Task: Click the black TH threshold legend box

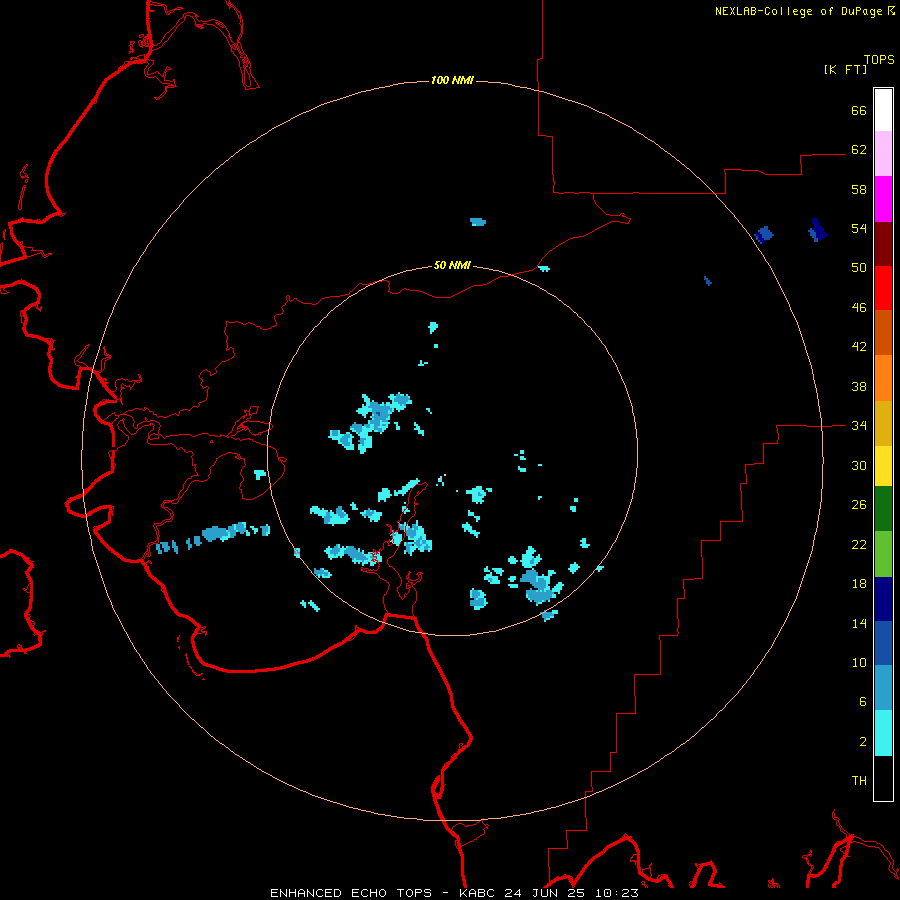Action: click(x=883, y=778)
